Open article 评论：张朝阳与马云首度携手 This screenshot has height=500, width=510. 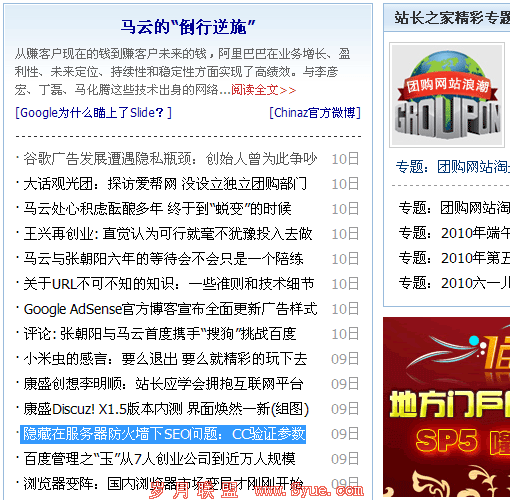tap(160, 334)
